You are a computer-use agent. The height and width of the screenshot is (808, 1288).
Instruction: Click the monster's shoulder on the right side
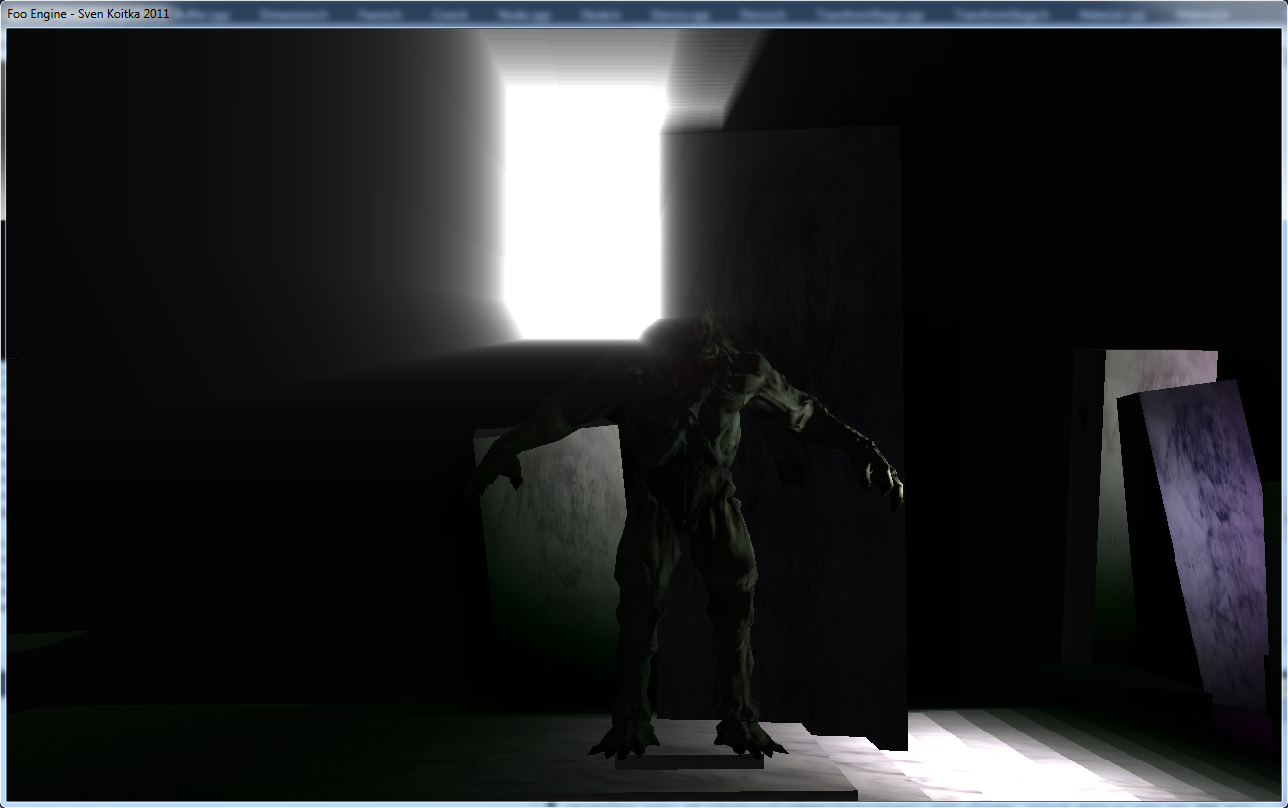[x=770, y=382]
